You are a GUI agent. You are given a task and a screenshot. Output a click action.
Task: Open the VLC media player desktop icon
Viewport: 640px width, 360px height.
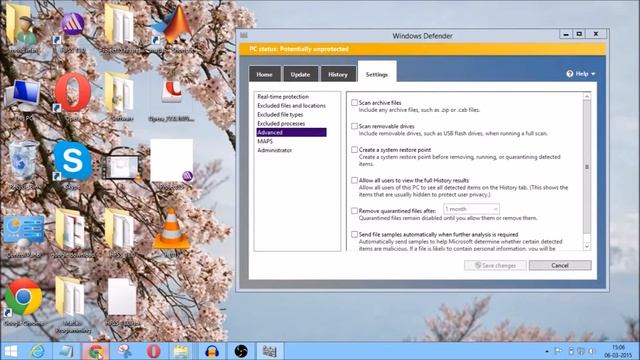pos(171,229)
